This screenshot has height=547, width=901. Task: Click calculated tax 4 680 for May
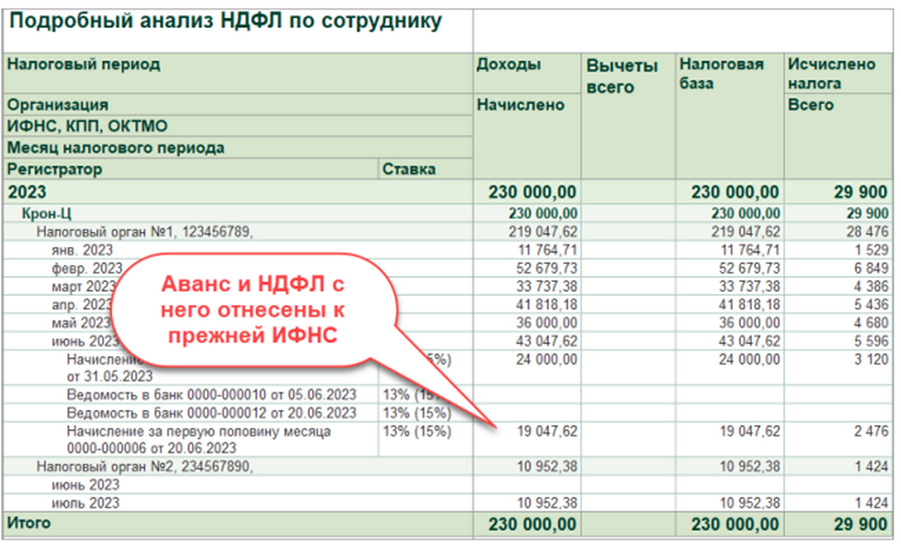coord(871,323)
